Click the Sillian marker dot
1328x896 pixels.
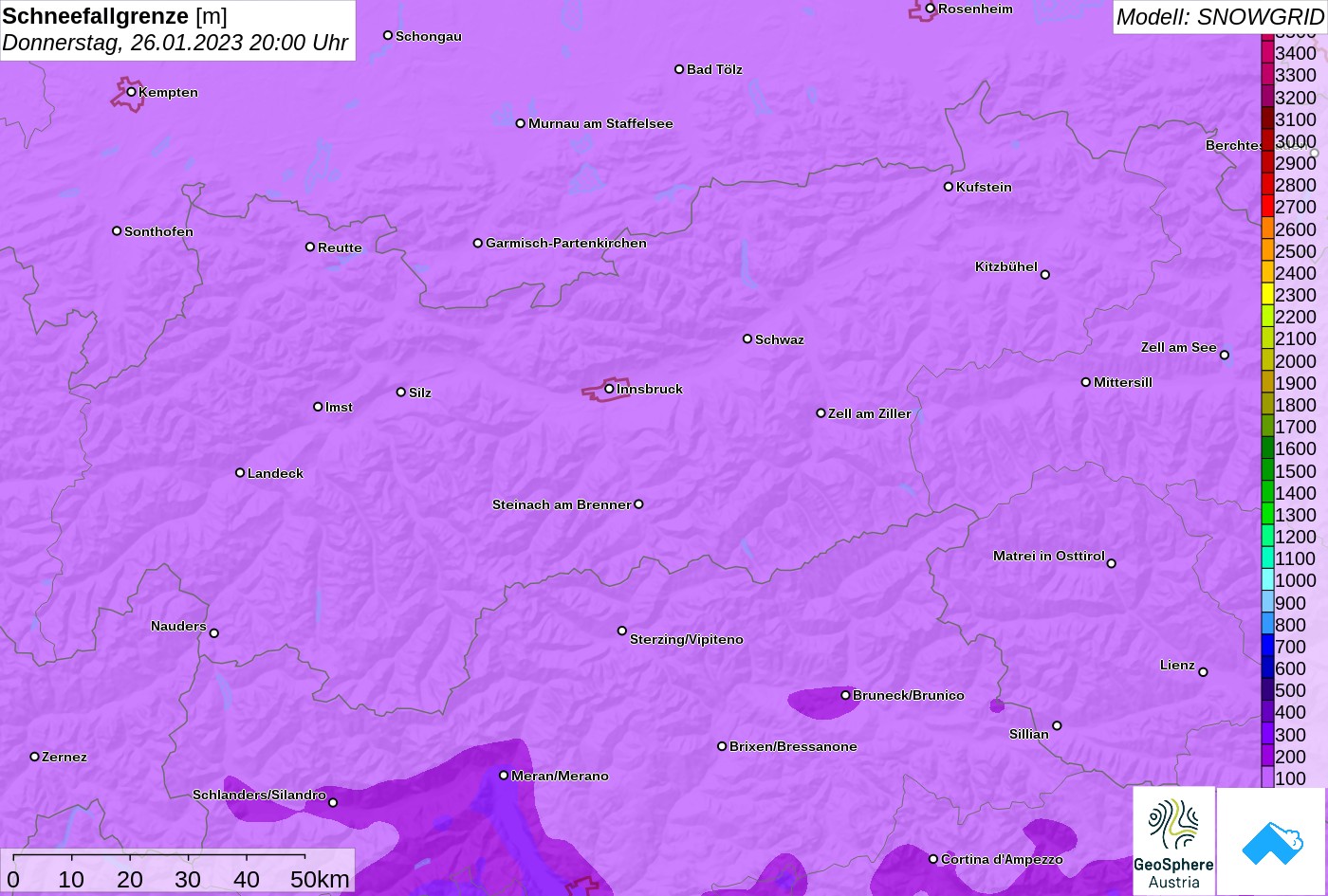tap(1057, 726)
